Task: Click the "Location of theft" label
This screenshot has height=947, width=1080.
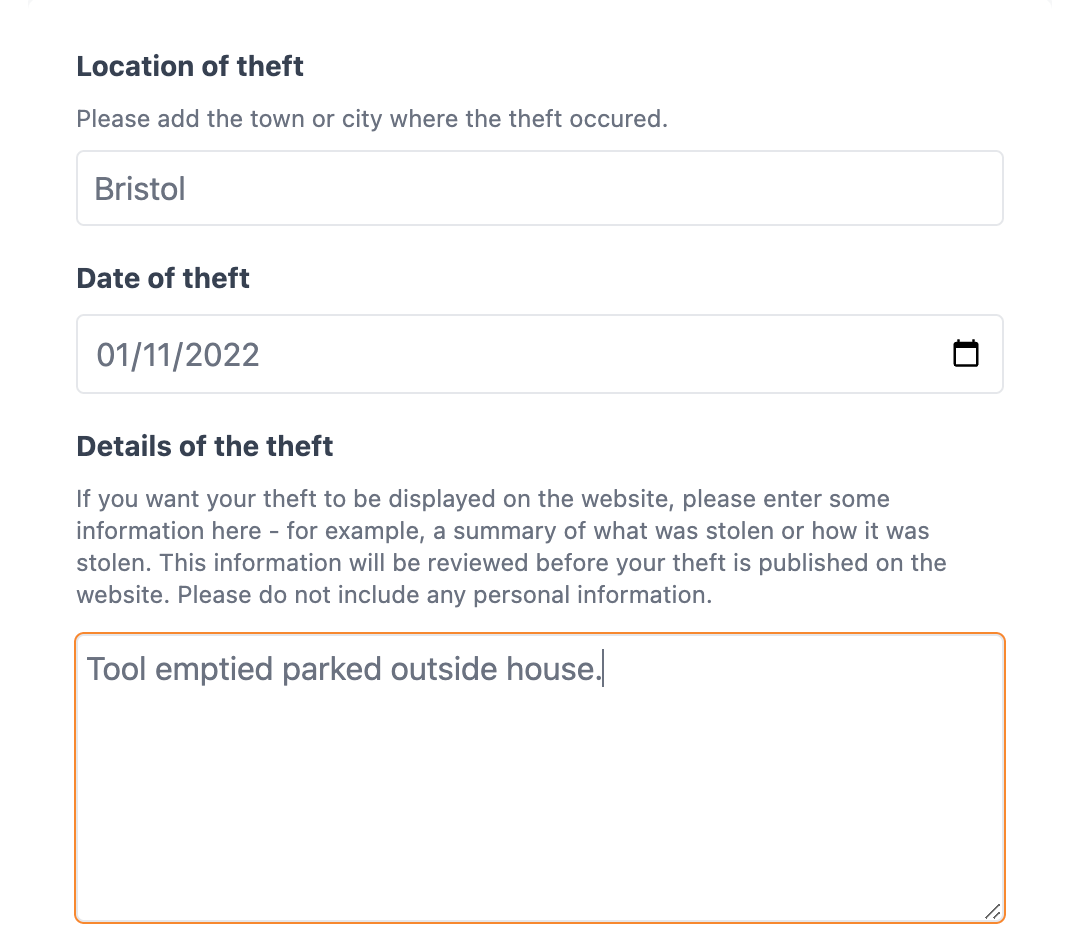Action: click(190, 66)
